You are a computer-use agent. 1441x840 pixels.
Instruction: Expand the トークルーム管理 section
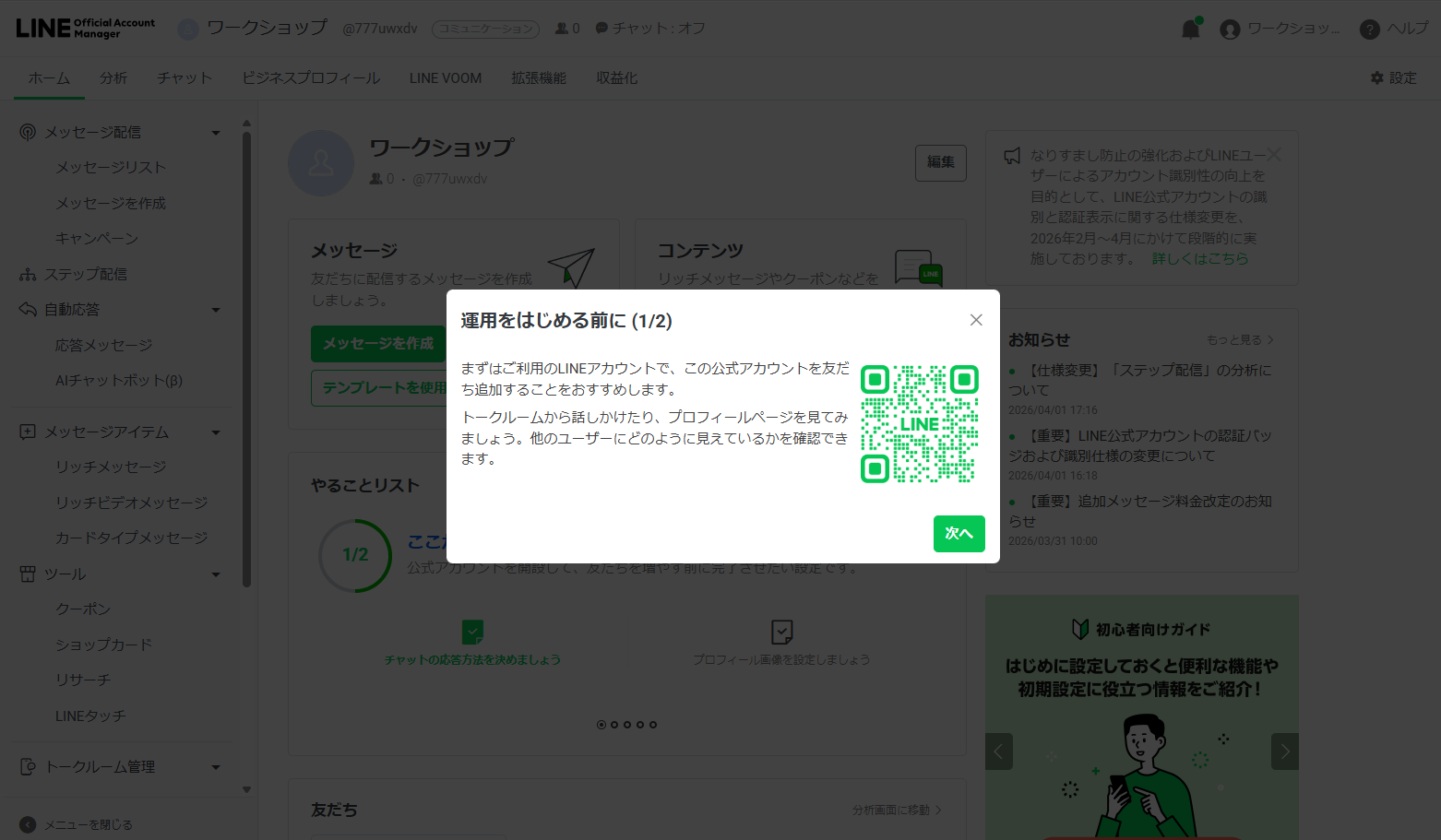(x=216, y=766)
